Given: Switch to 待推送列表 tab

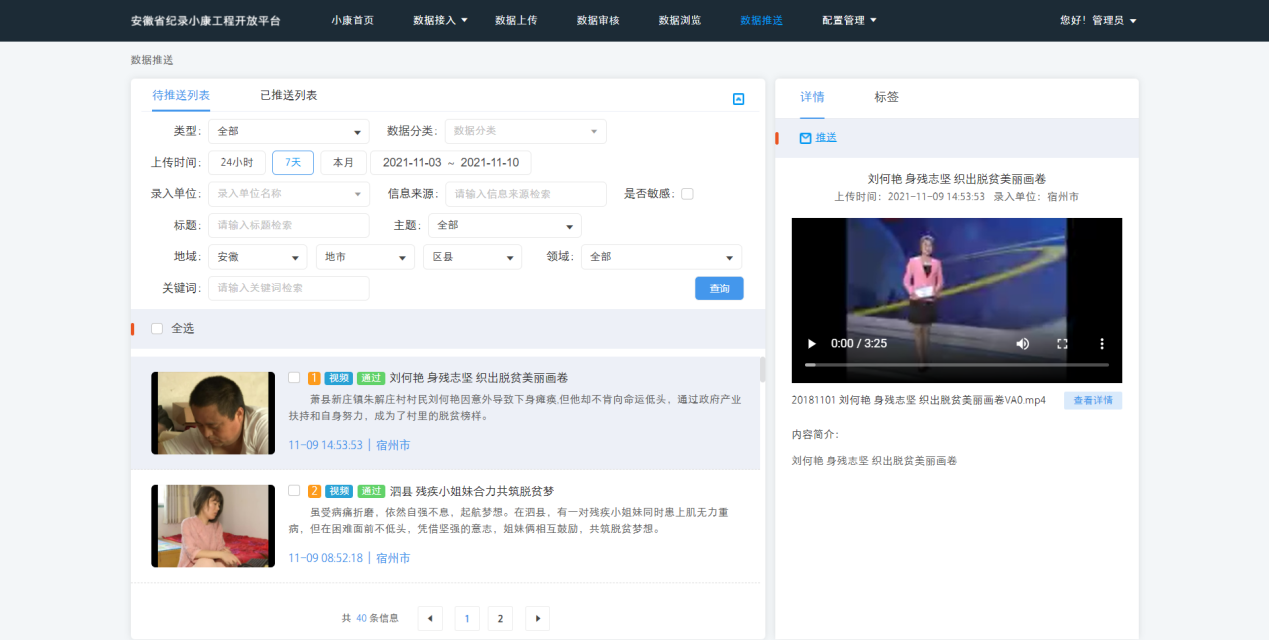Looking at the screenshot, I should 181,95.
